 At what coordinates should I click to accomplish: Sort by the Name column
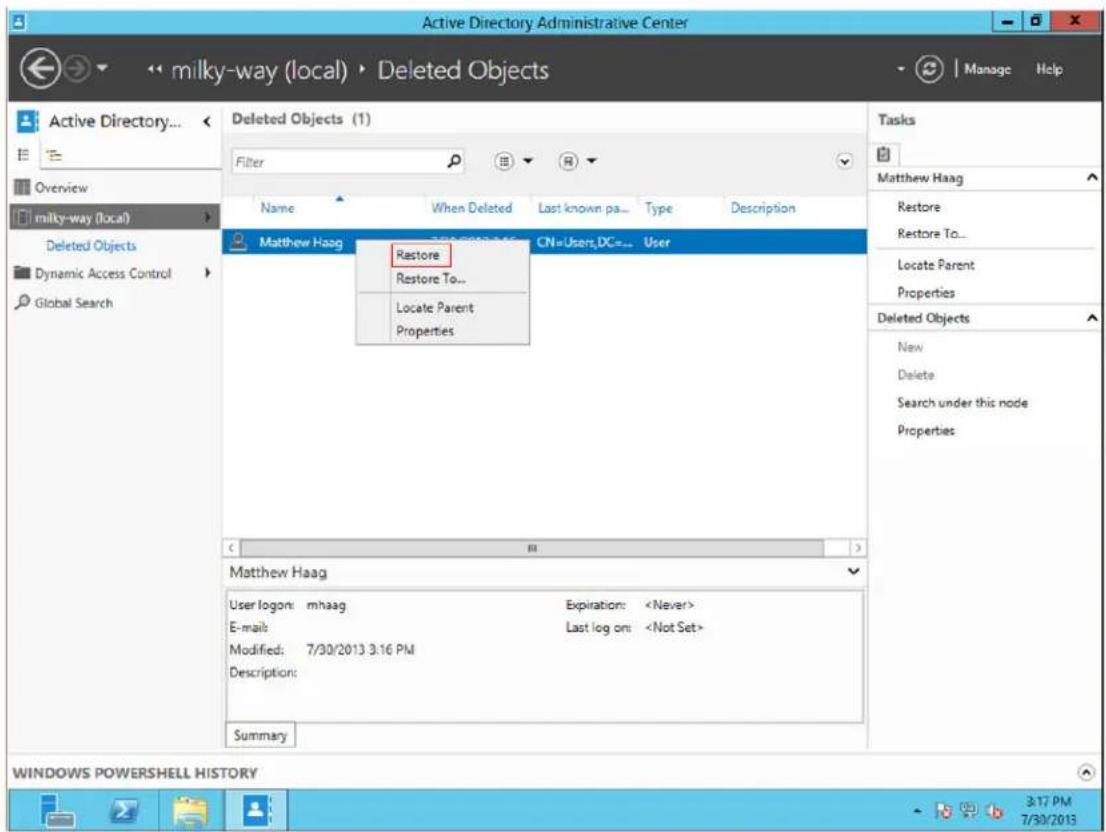tap(277, 208)
